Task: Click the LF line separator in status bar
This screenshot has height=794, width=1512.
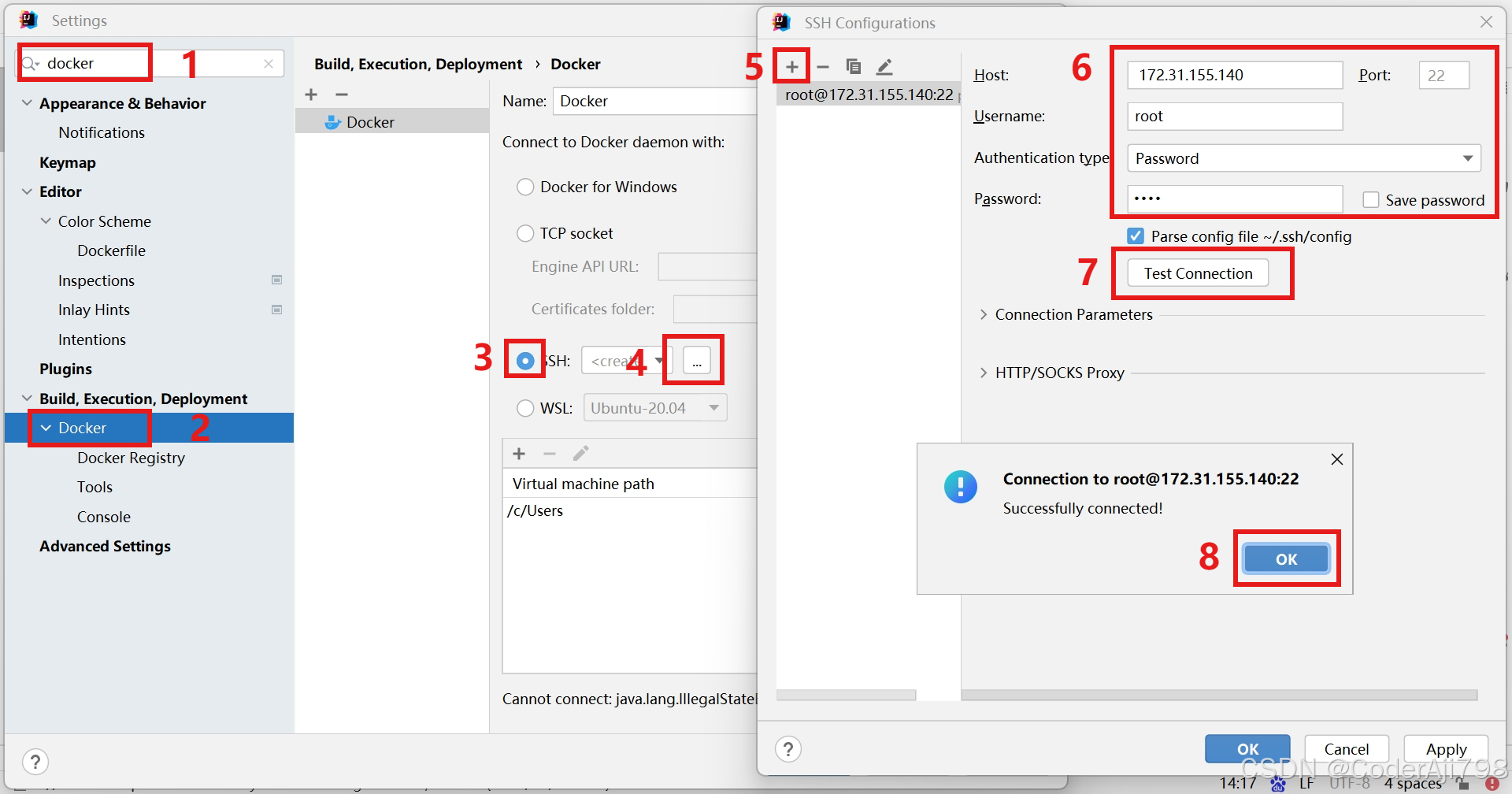Action: (1307, 784)
